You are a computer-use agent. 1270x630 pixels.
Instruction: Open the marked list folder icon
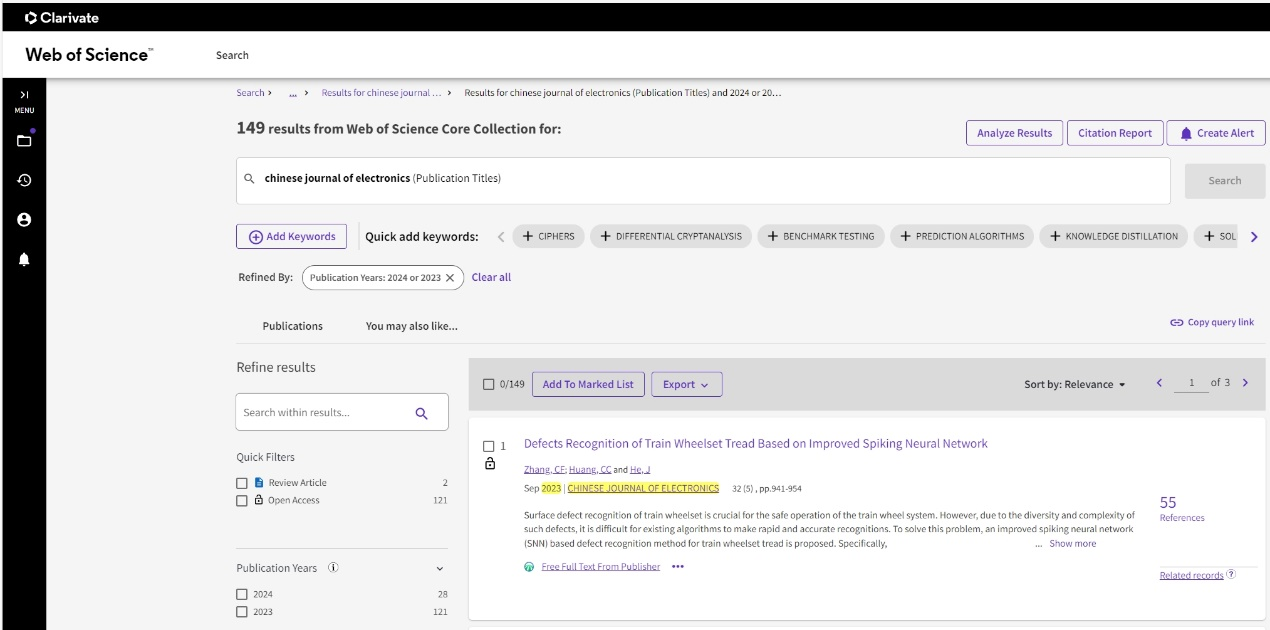tap(24, 141)
